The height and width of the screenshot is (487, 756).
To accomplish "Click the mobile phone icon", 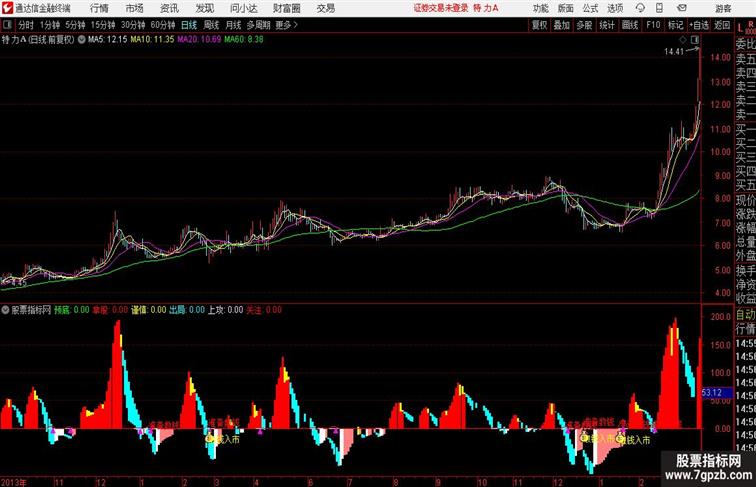I will tap(660, 8).
